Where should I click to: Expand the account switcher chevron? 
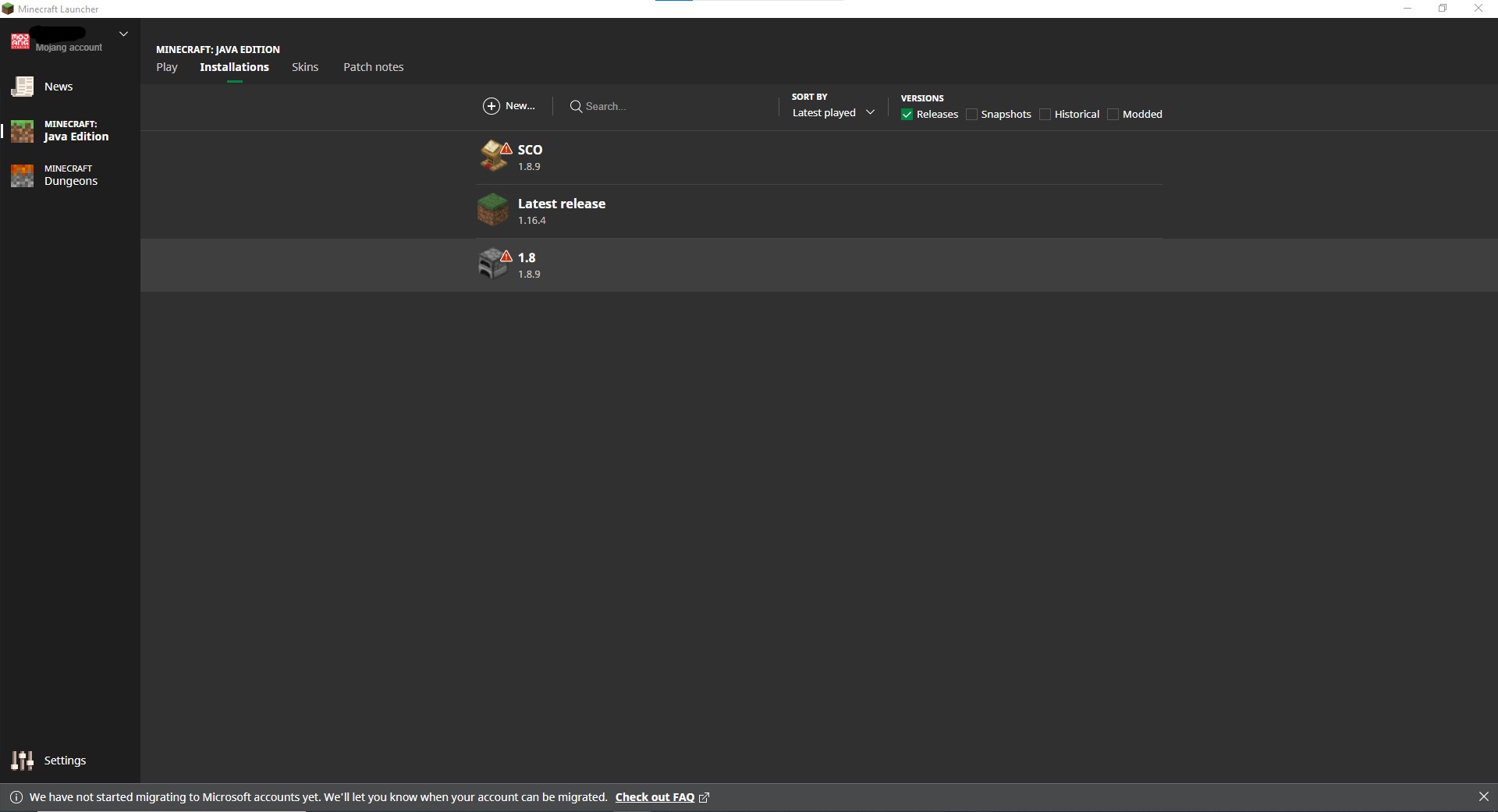click(123, 34)
